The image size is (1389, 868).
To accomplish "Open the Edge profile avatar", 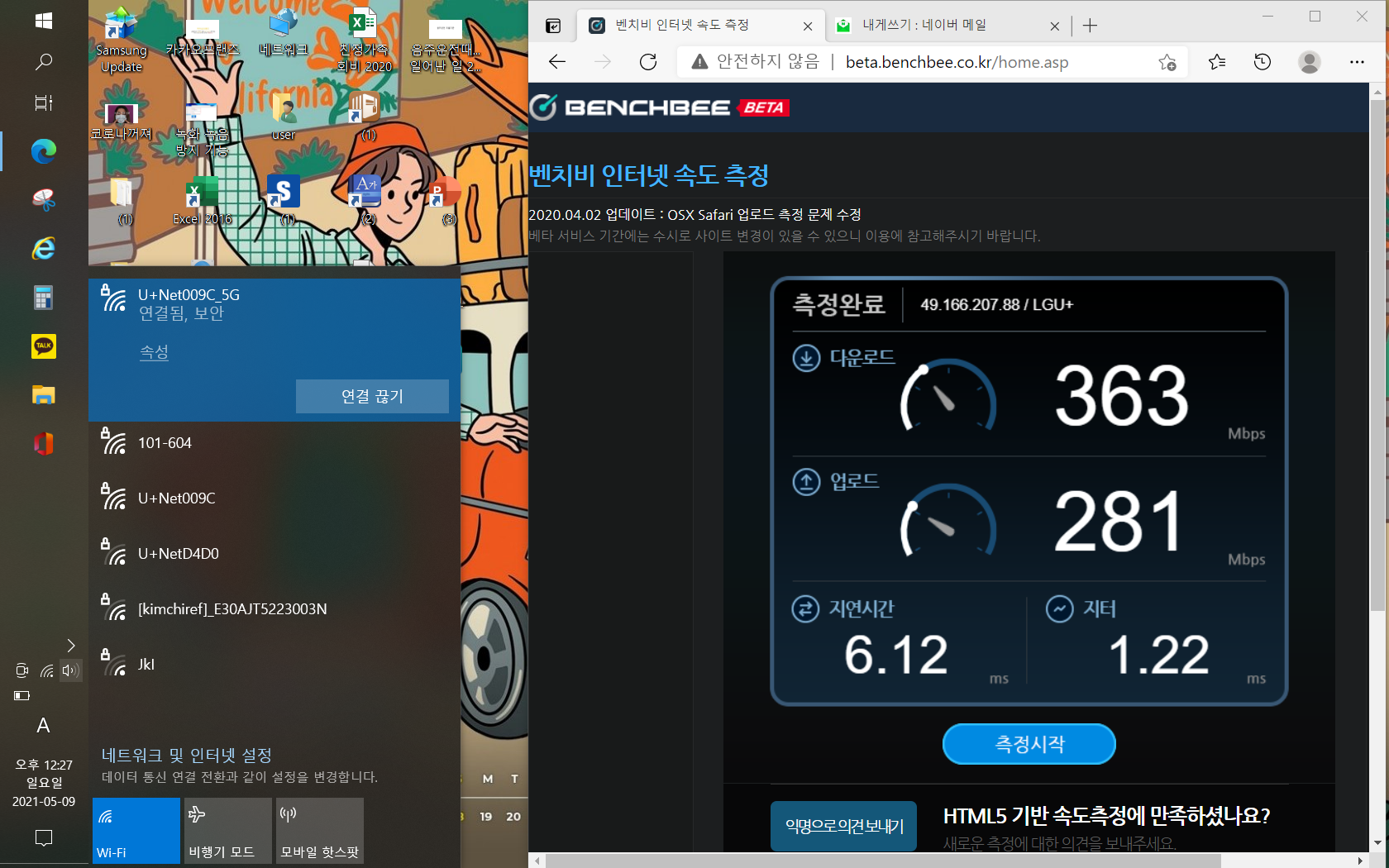I will pos(1310,62).
